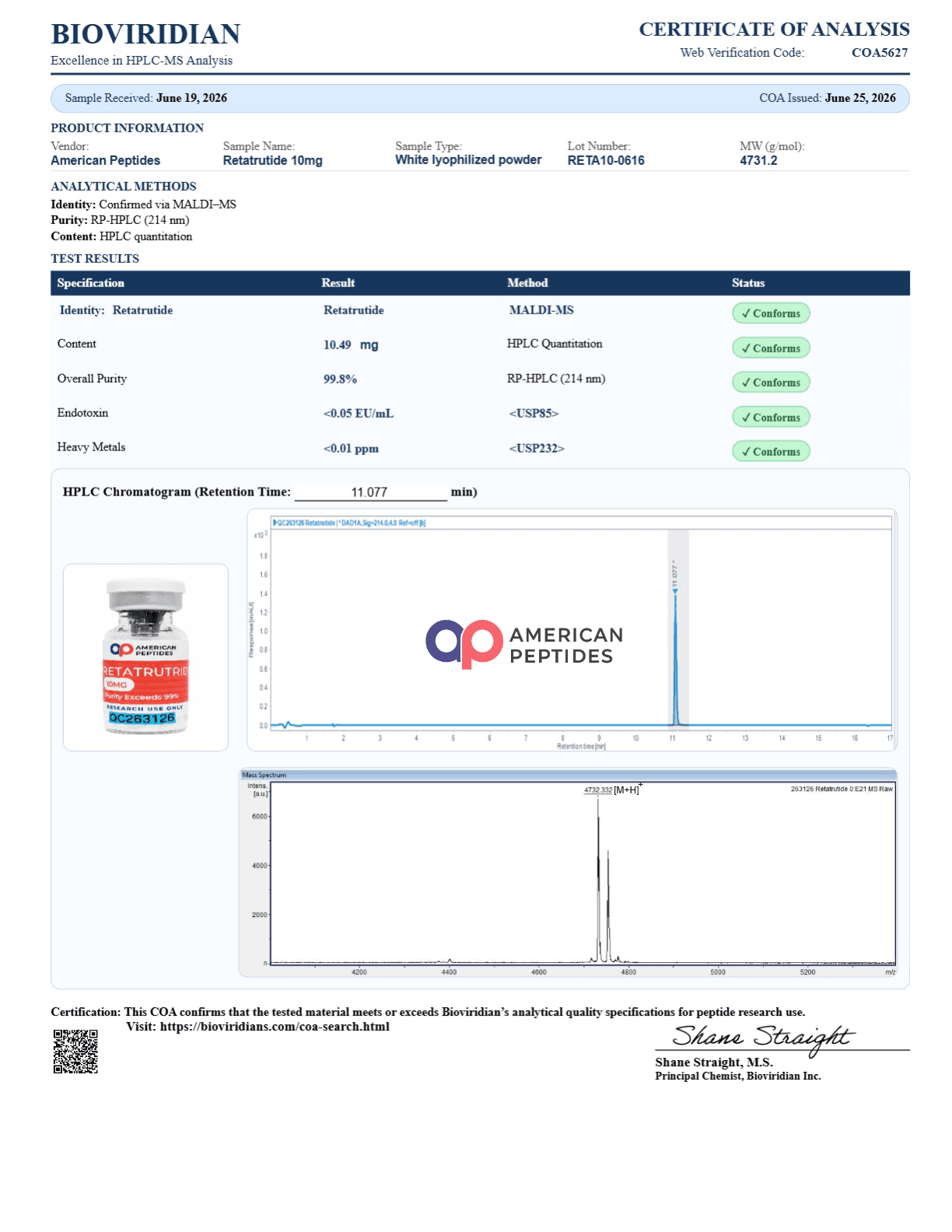Image resolution: width=952 pixels, height=1232 pixels.
Task: Click the Content: HPLC quantitation line
Action: coord(121,236)
